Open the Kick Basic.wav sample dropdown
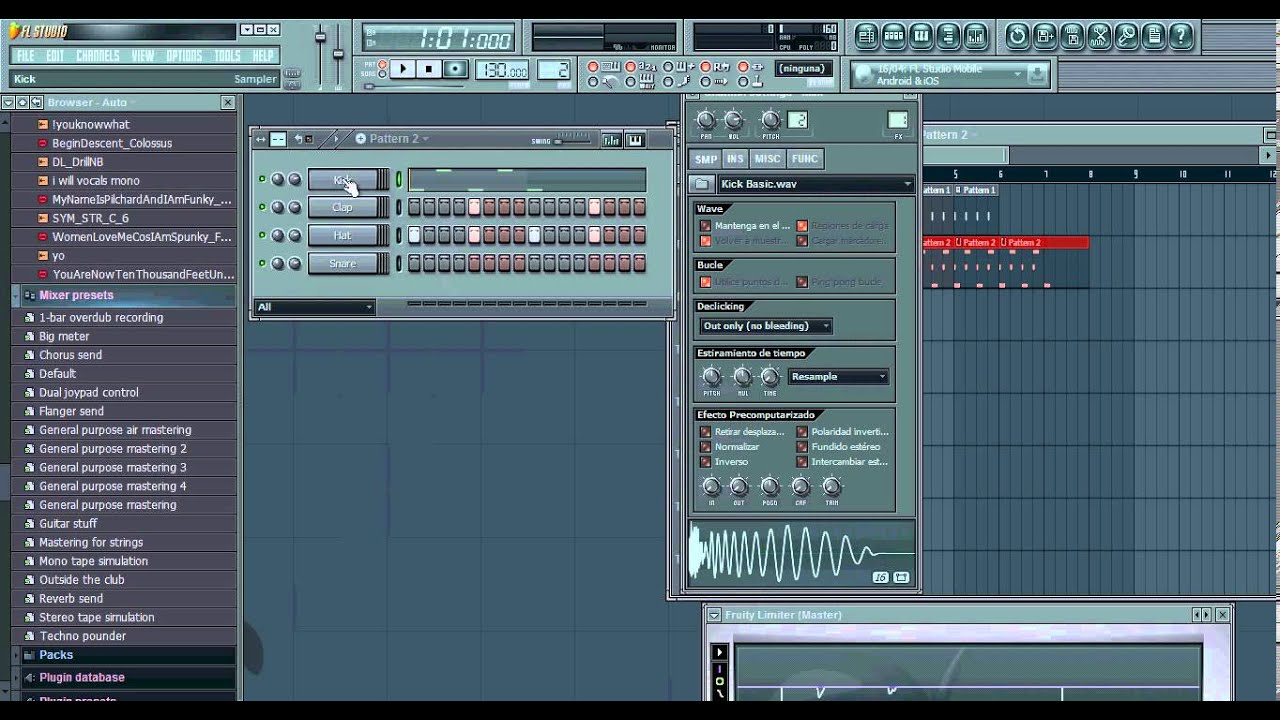This screenshot has width=1280, height=720. pos(816,184)
